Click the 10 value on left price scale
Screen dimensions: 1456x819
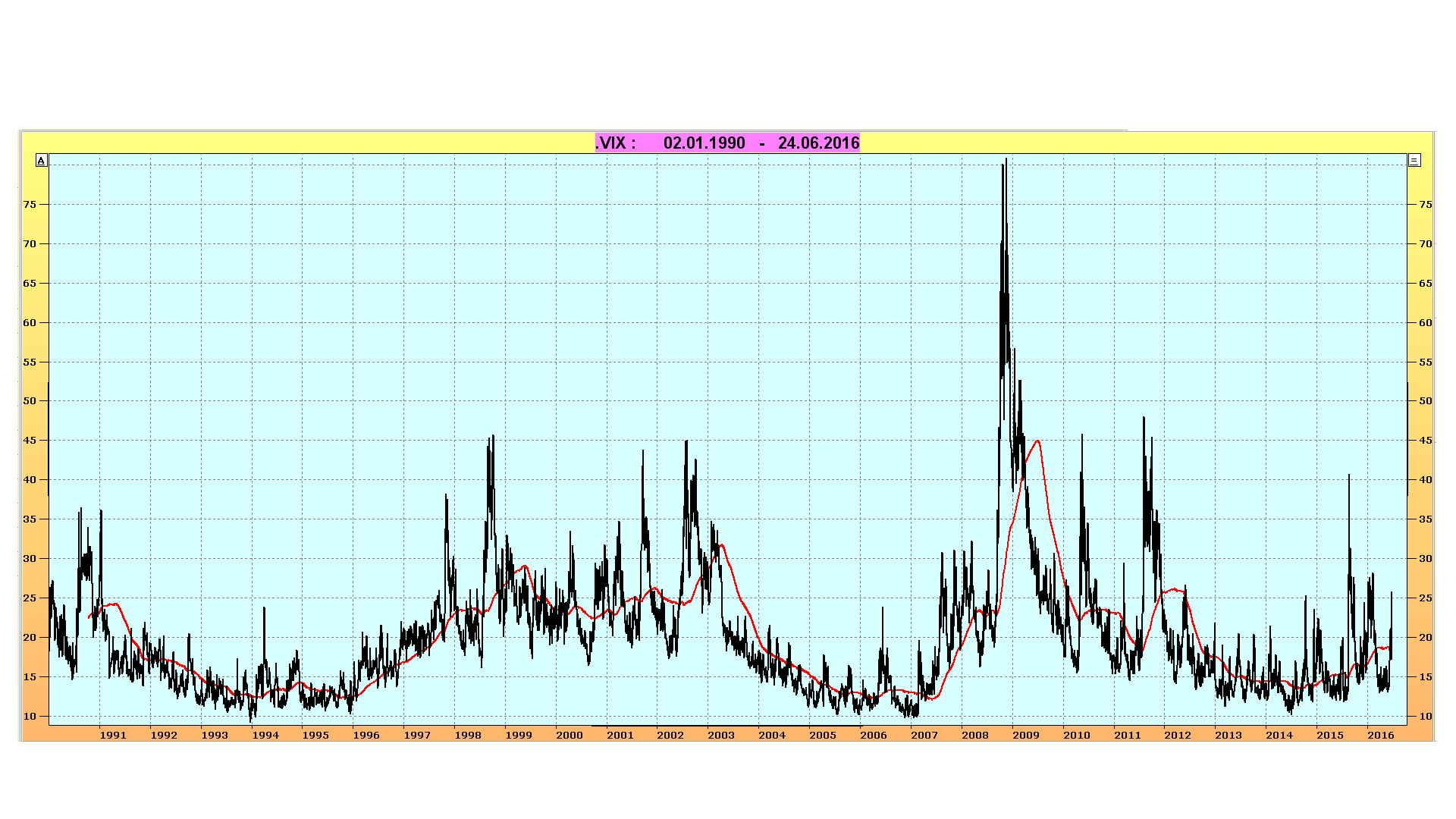click(30, 716)
